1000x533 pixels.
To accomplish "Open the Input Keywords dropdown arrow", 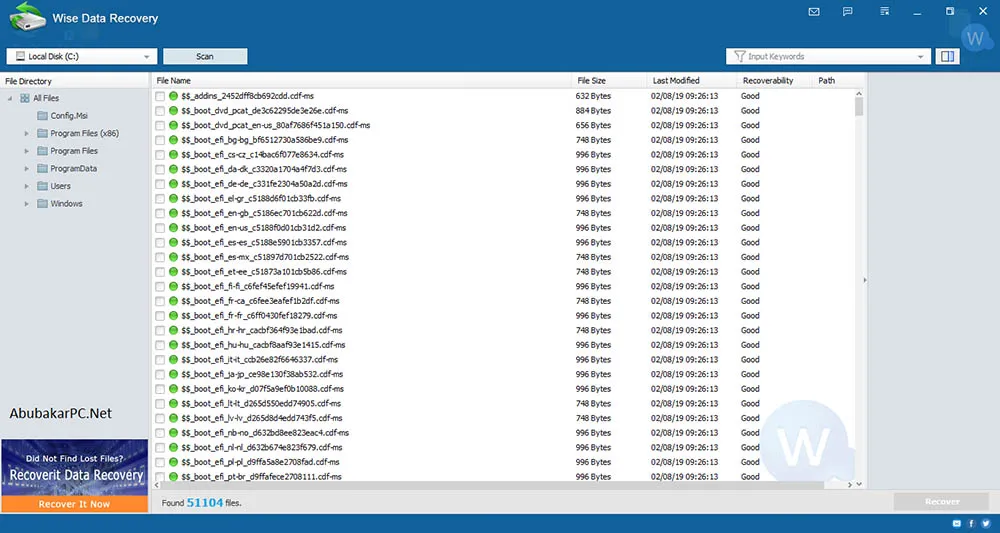I will 920,57.
